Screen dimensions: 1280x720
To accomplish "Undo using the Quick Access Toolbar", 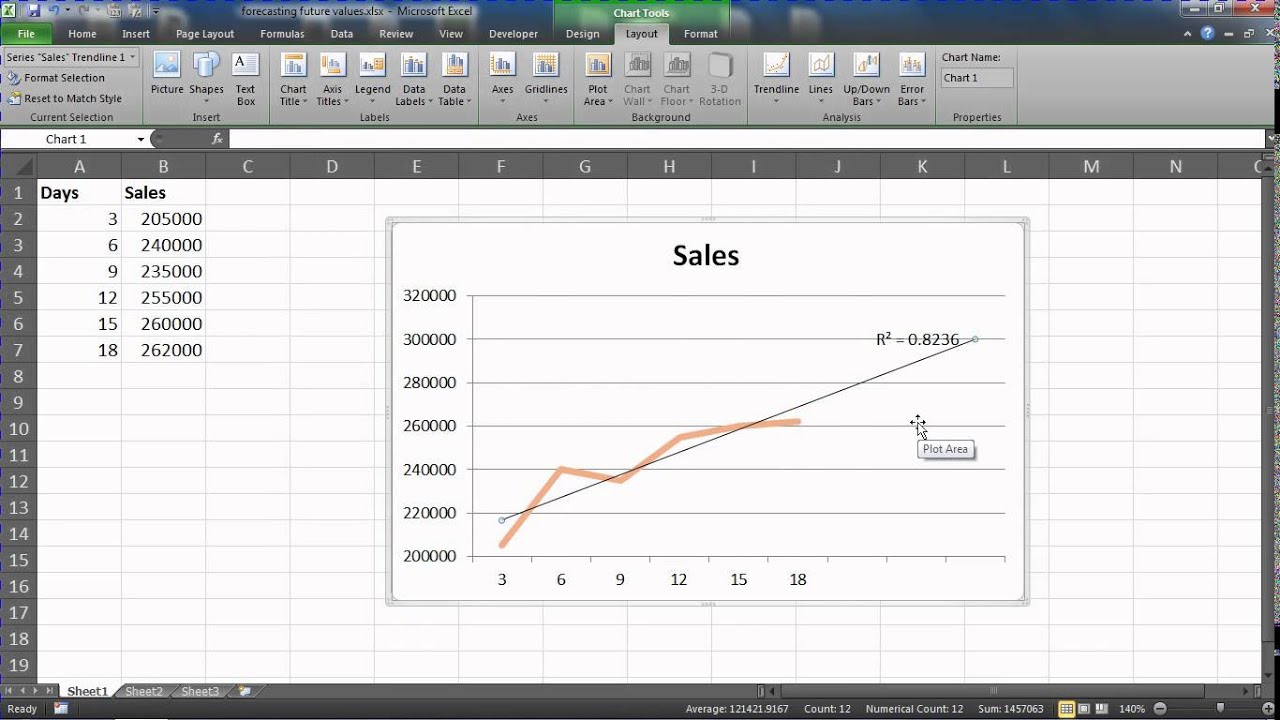I will [55, 11].
